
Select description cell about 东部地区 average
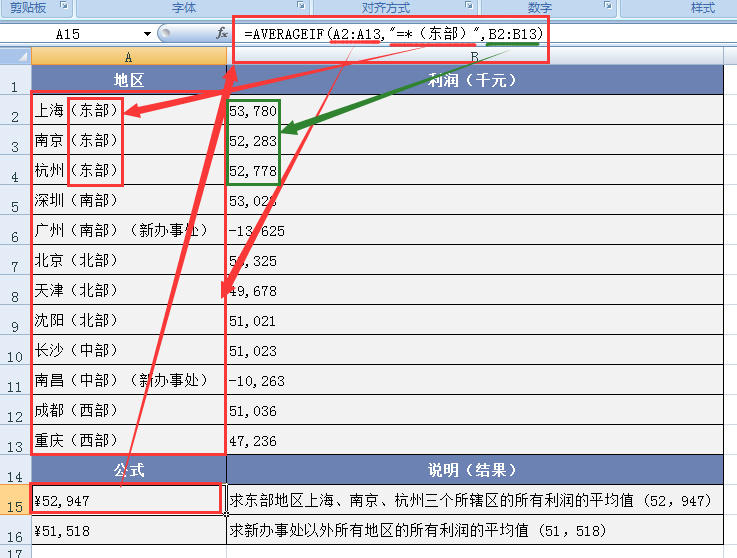pyautogui.click(x=475, y=500)
